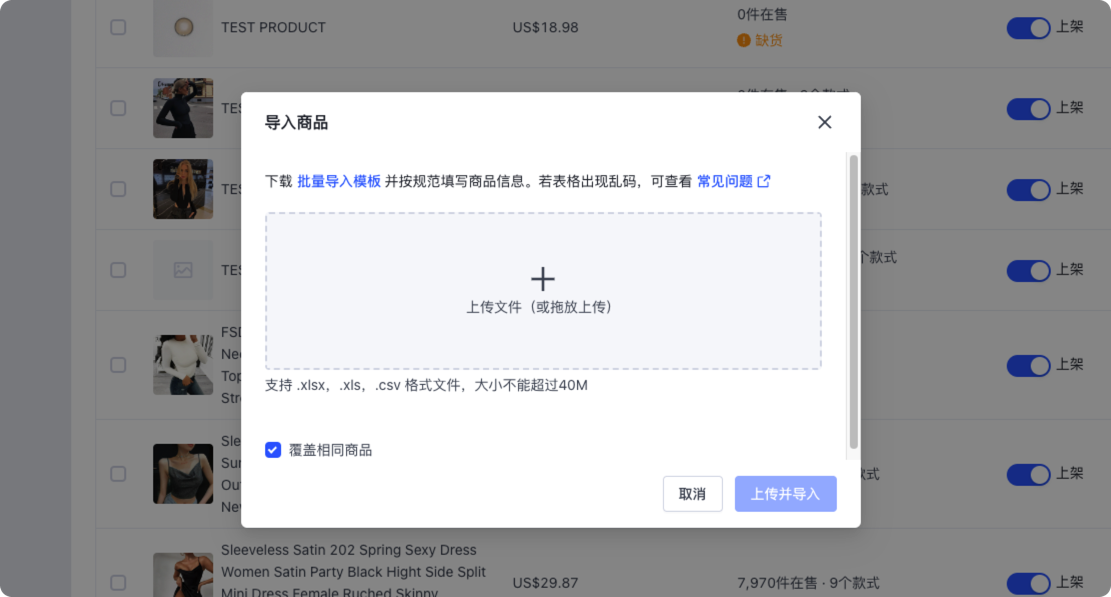The height and width of the screenshot is (597, 1111).
Task: Open the white top product thumbnail
Action: (x=183, y=365)
